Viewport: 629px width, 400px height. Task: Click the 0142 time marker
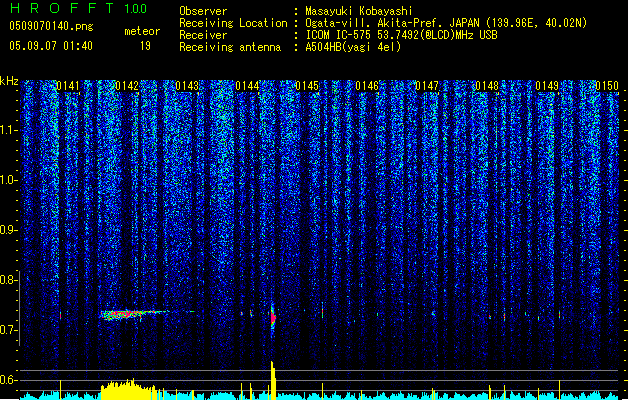point(127,86)
